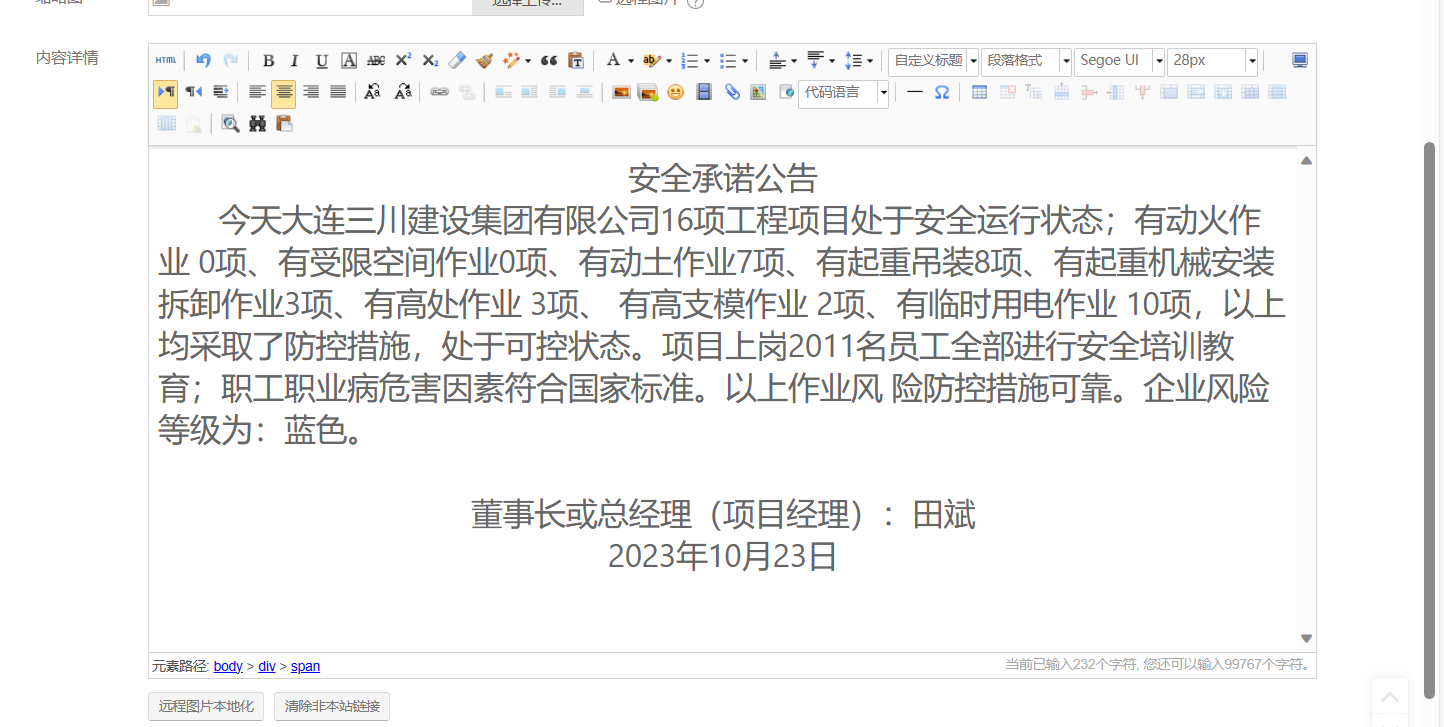The height and width of the screenshot is (727, 1444).
Task: Make selected text superscript
Action: (403, 61)
